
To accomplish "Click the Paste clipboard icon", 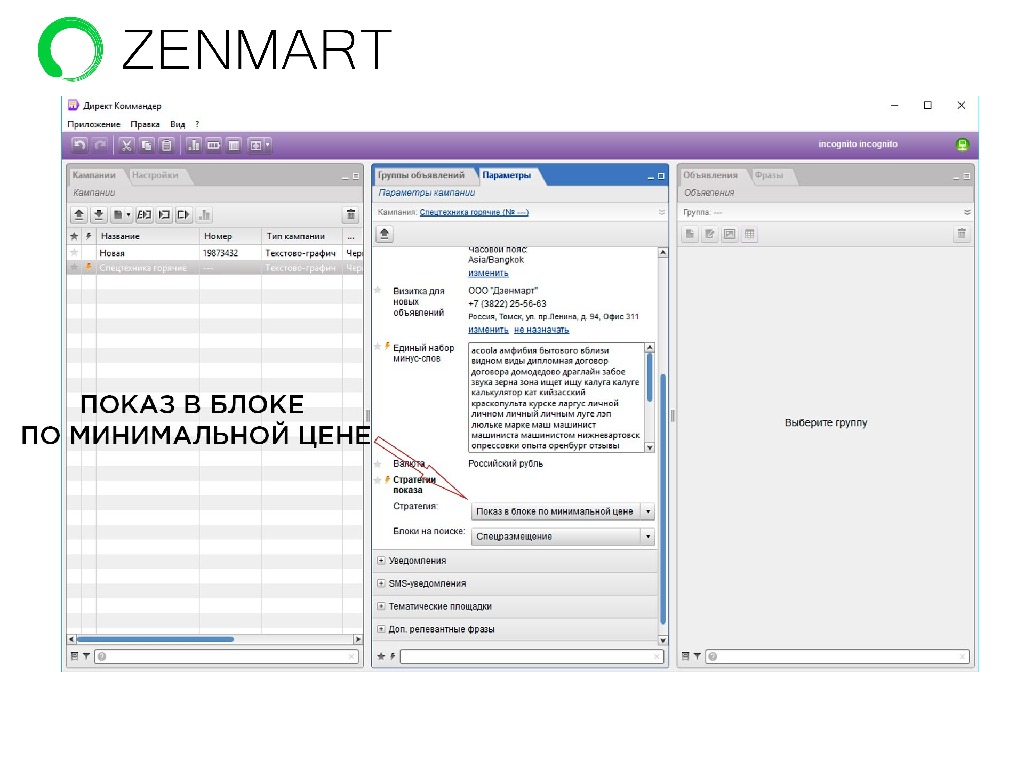I will [x=167, y=145].
